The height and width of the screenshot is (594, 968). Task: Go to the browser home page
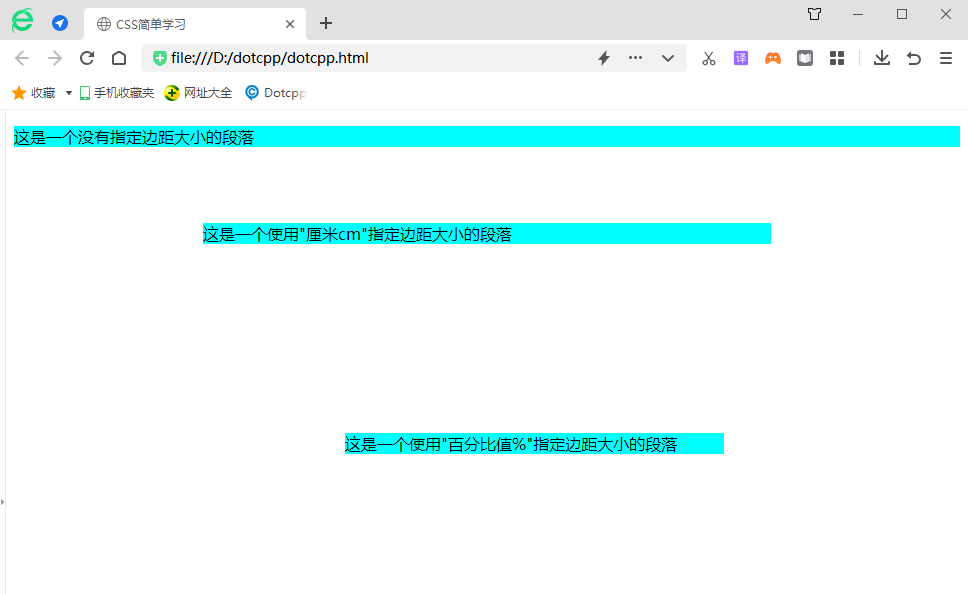[119, 58]
